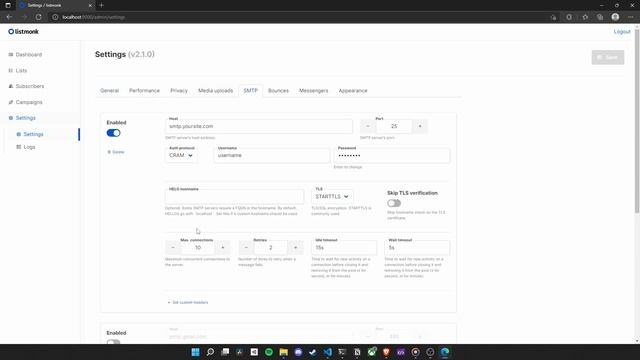Open taskbar Search
The width and height of the screenshot is (640, 360).
click(210, 352)
